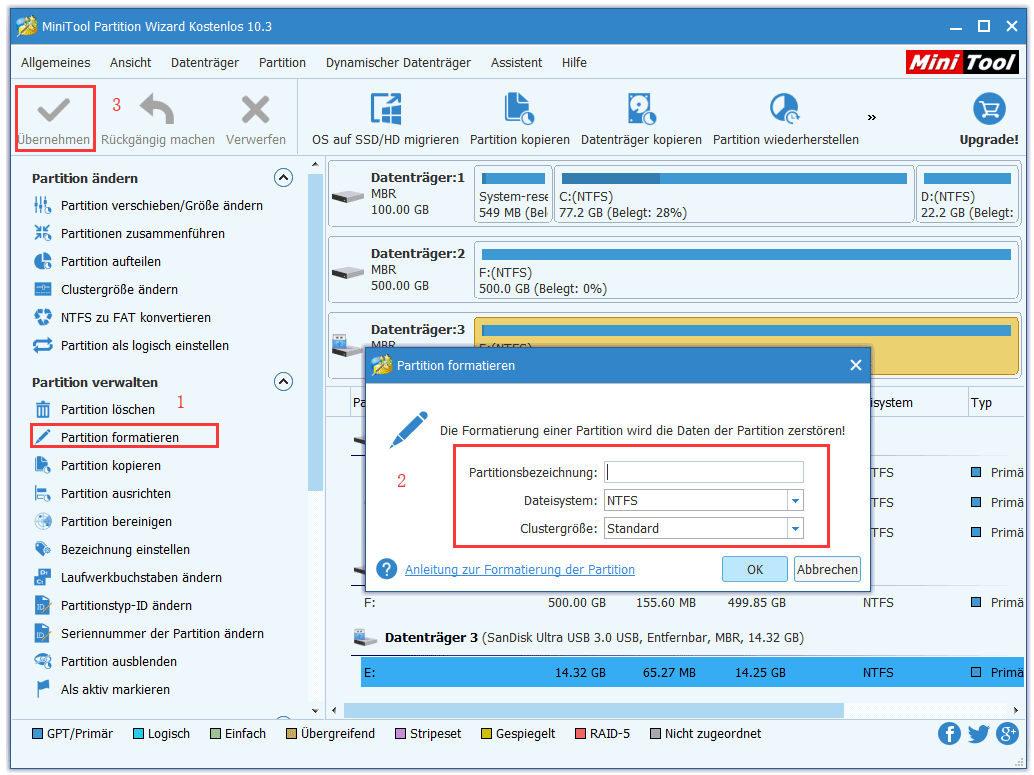The width and height of the screenshot is (1034, 775).
Task: Select the D:(NTFS) partition block
Action: 967,194
